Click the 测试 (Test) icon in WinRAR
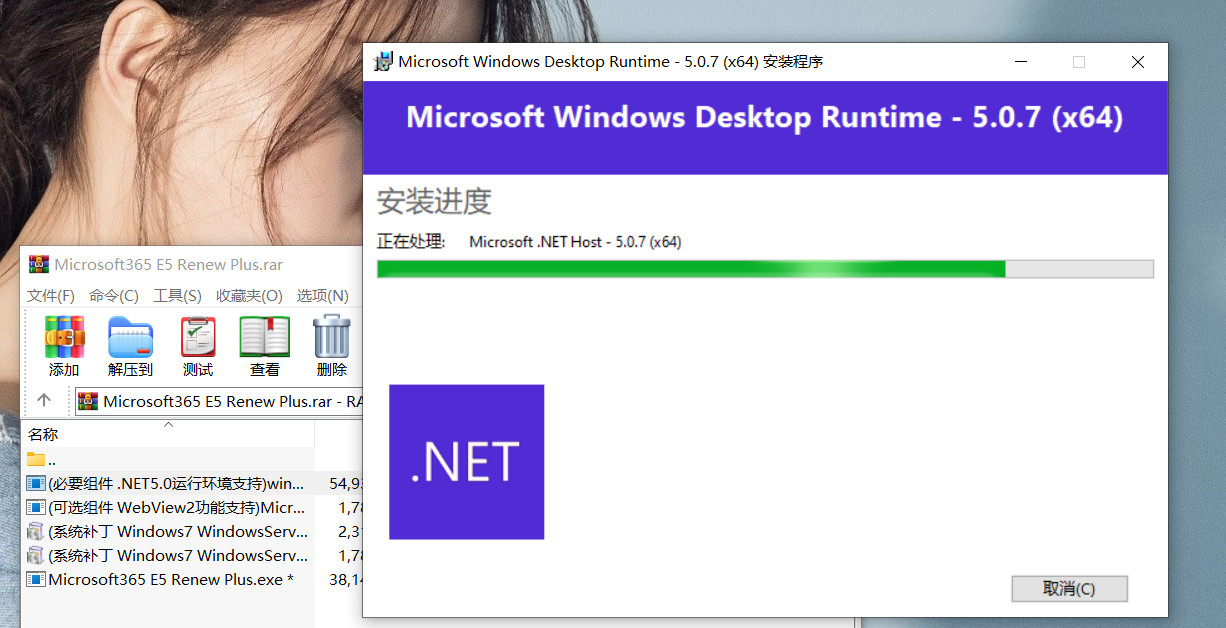 pyautogui.click(x=198, y=337)
